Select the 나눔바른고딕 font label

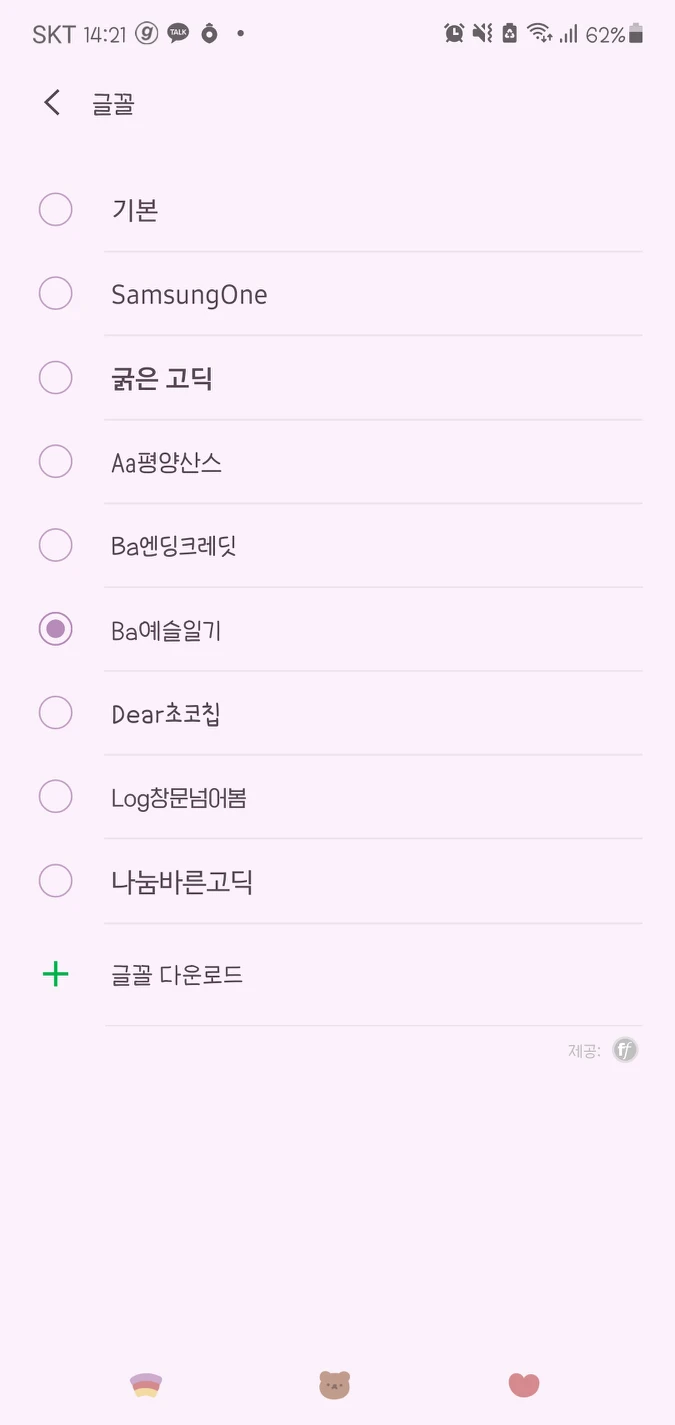[182, 882]
